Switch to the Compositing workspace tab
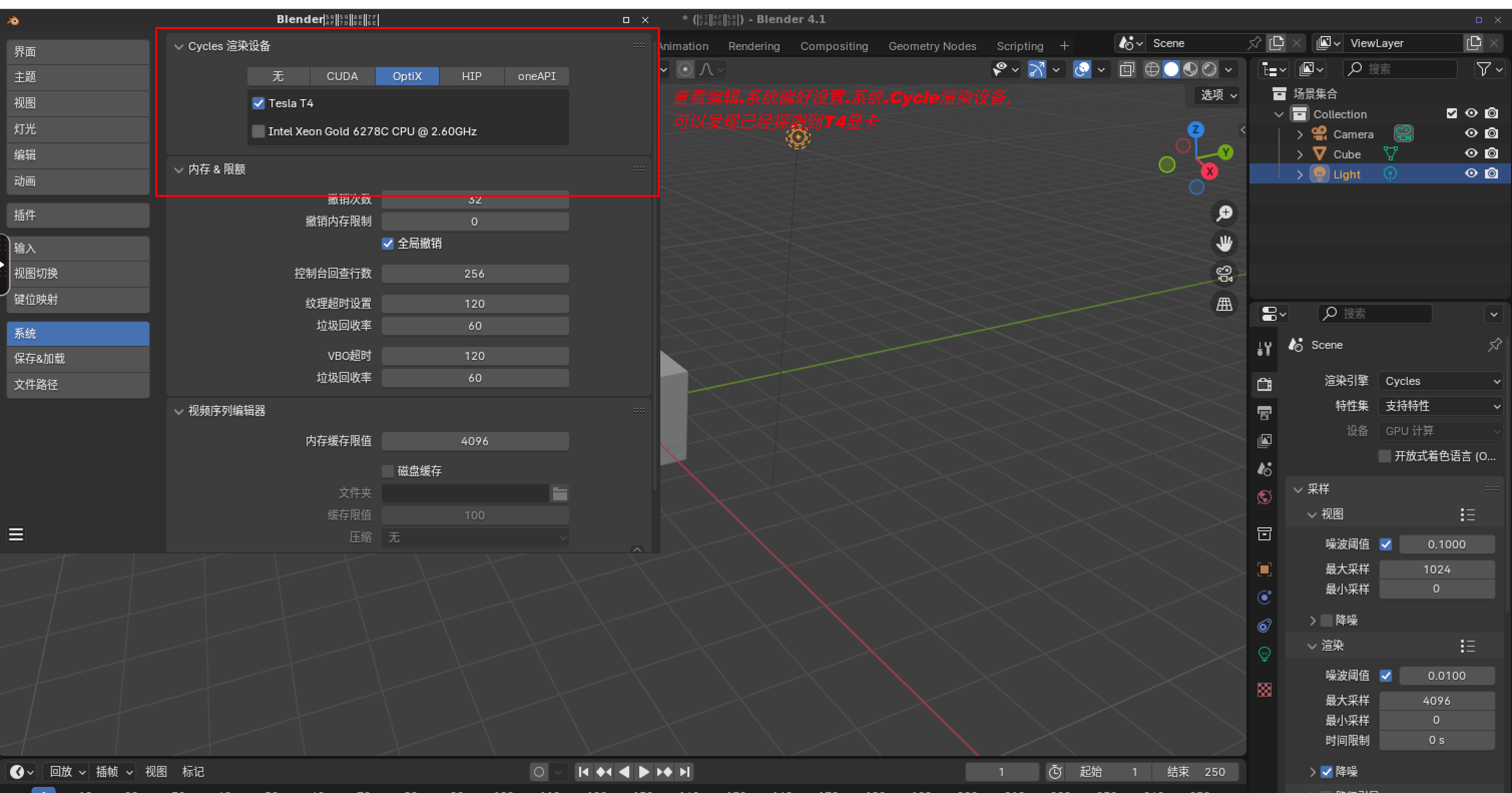The height and width of the screenshot is (793, 1512). point(834,46)
